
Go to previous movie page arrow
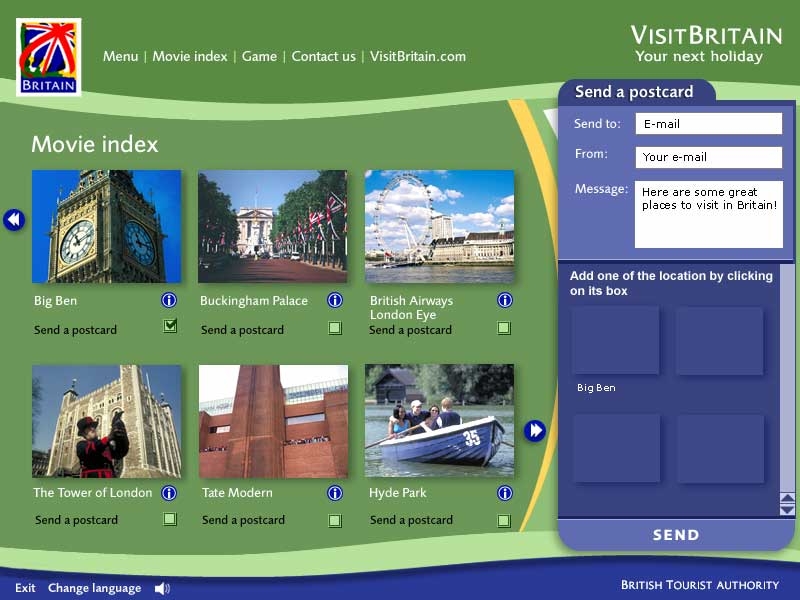tap(14, 220)
